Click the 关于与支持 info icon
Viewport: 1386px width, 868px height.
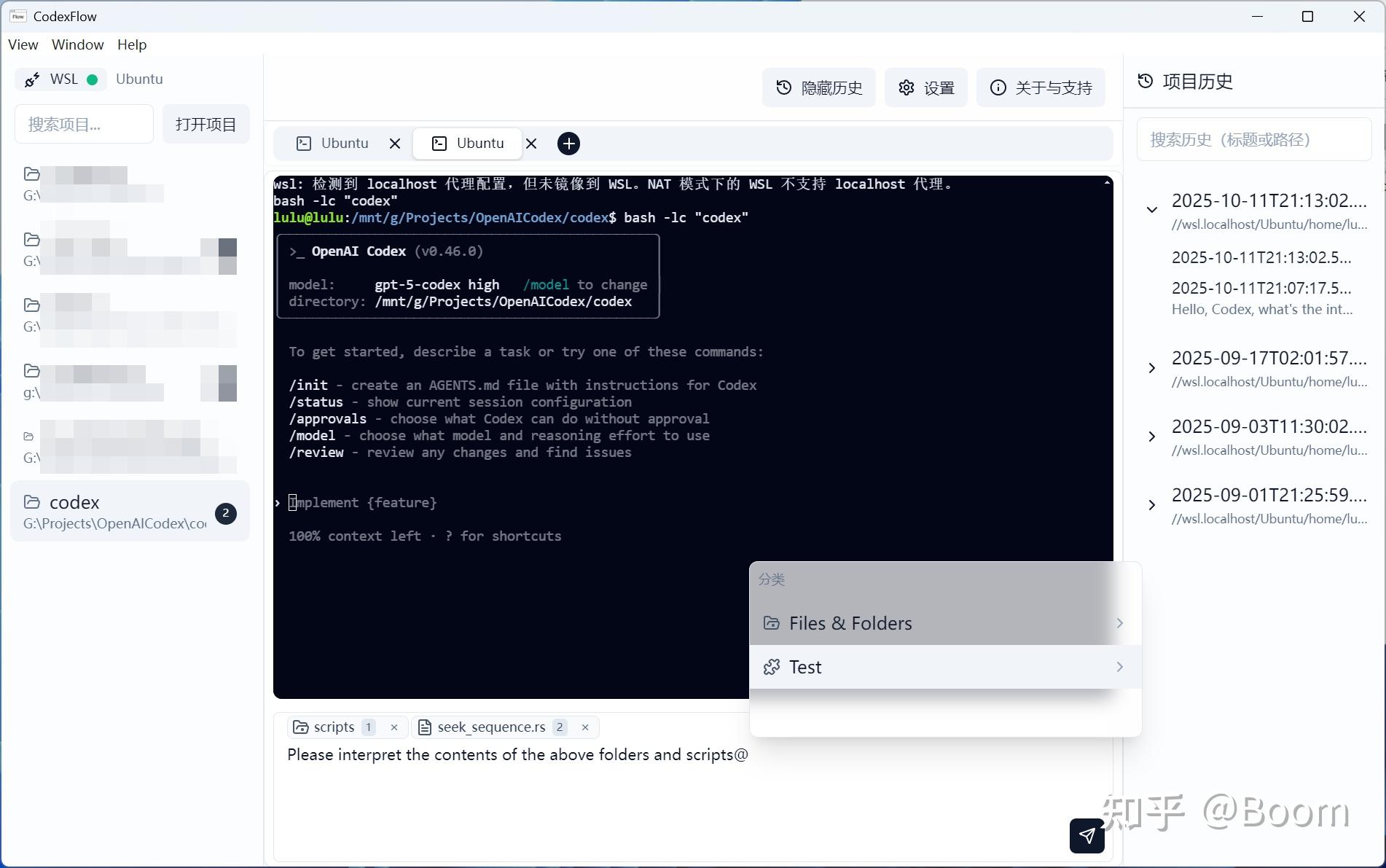(997, 87)
